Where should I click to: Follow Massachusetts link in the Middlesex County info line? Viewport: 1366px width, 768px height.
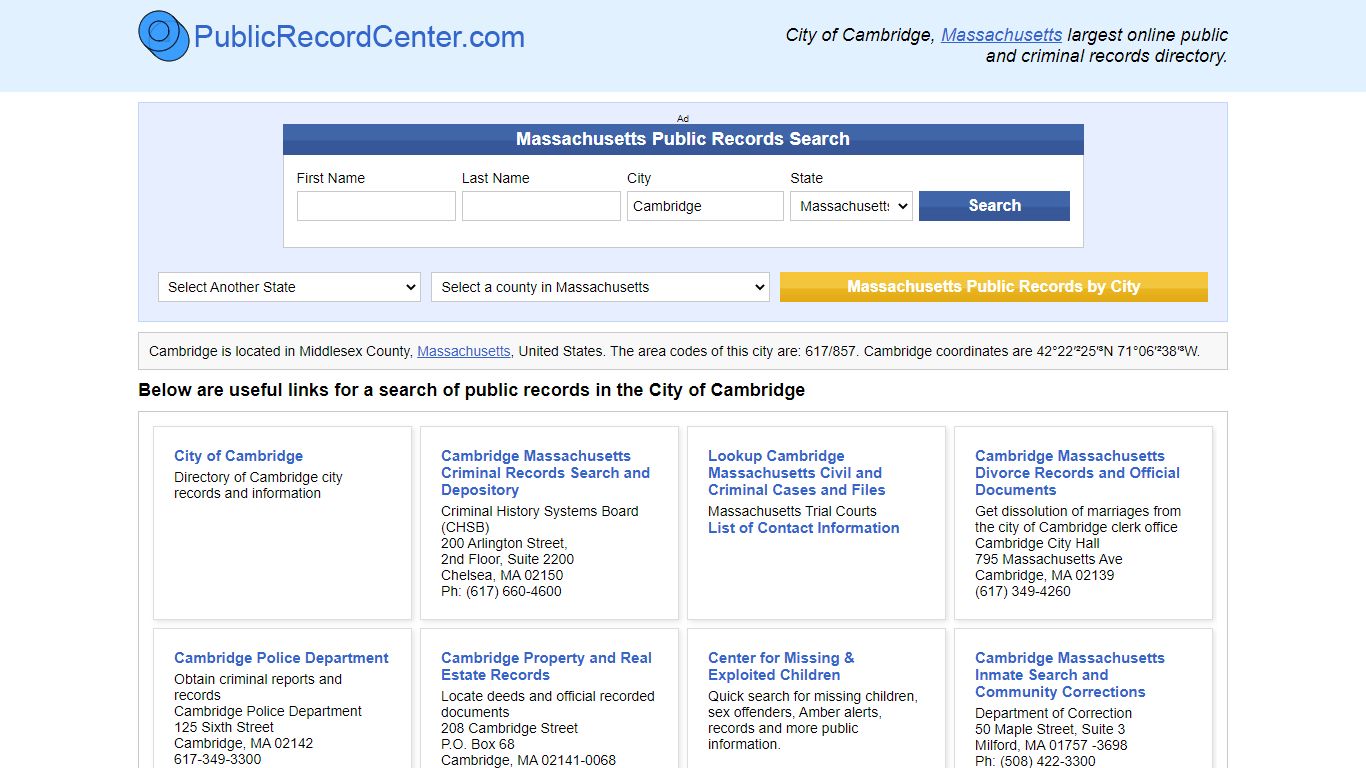pos(464,351)
